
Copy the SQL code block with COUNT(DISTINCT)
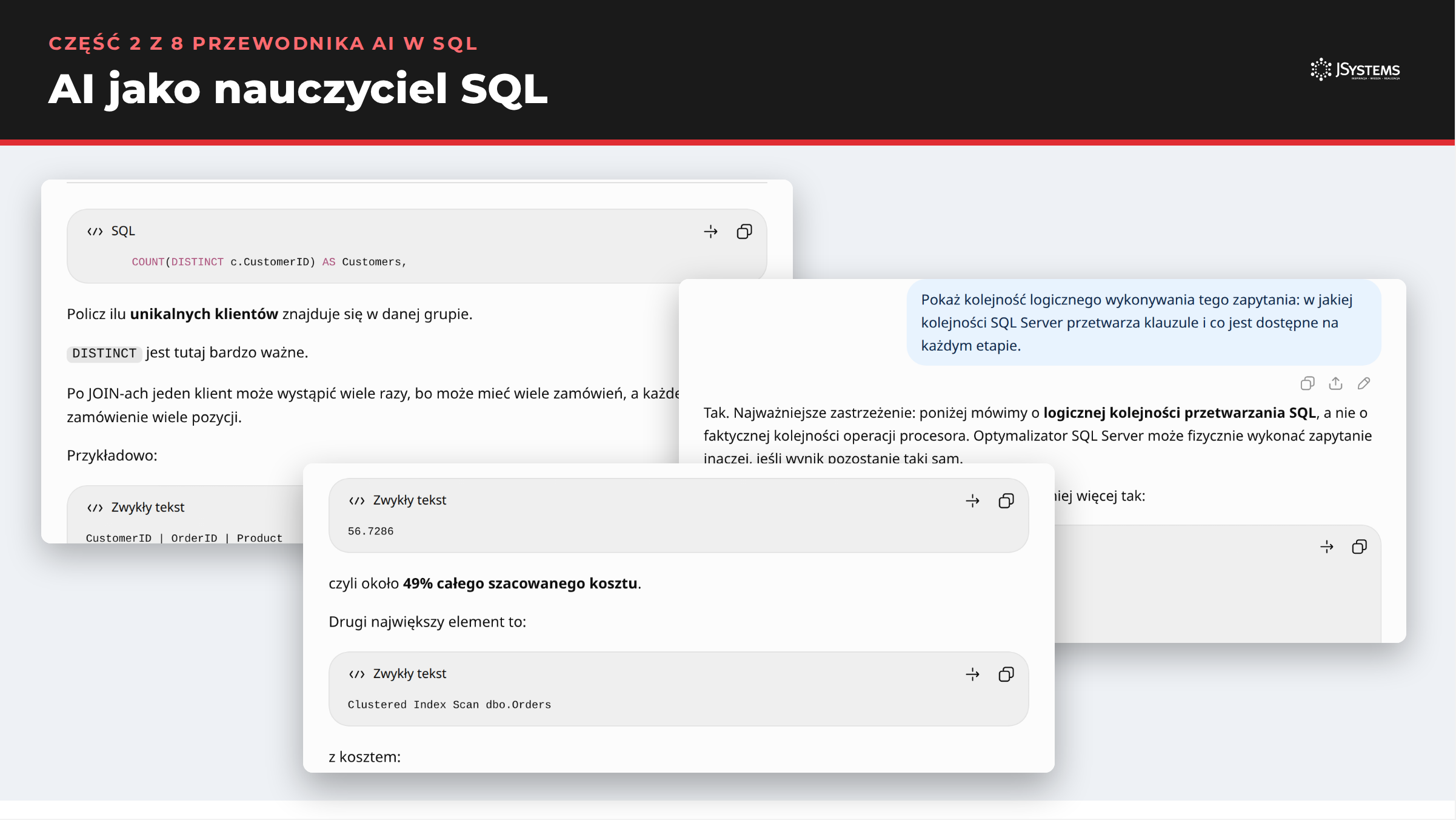point(744,231)
